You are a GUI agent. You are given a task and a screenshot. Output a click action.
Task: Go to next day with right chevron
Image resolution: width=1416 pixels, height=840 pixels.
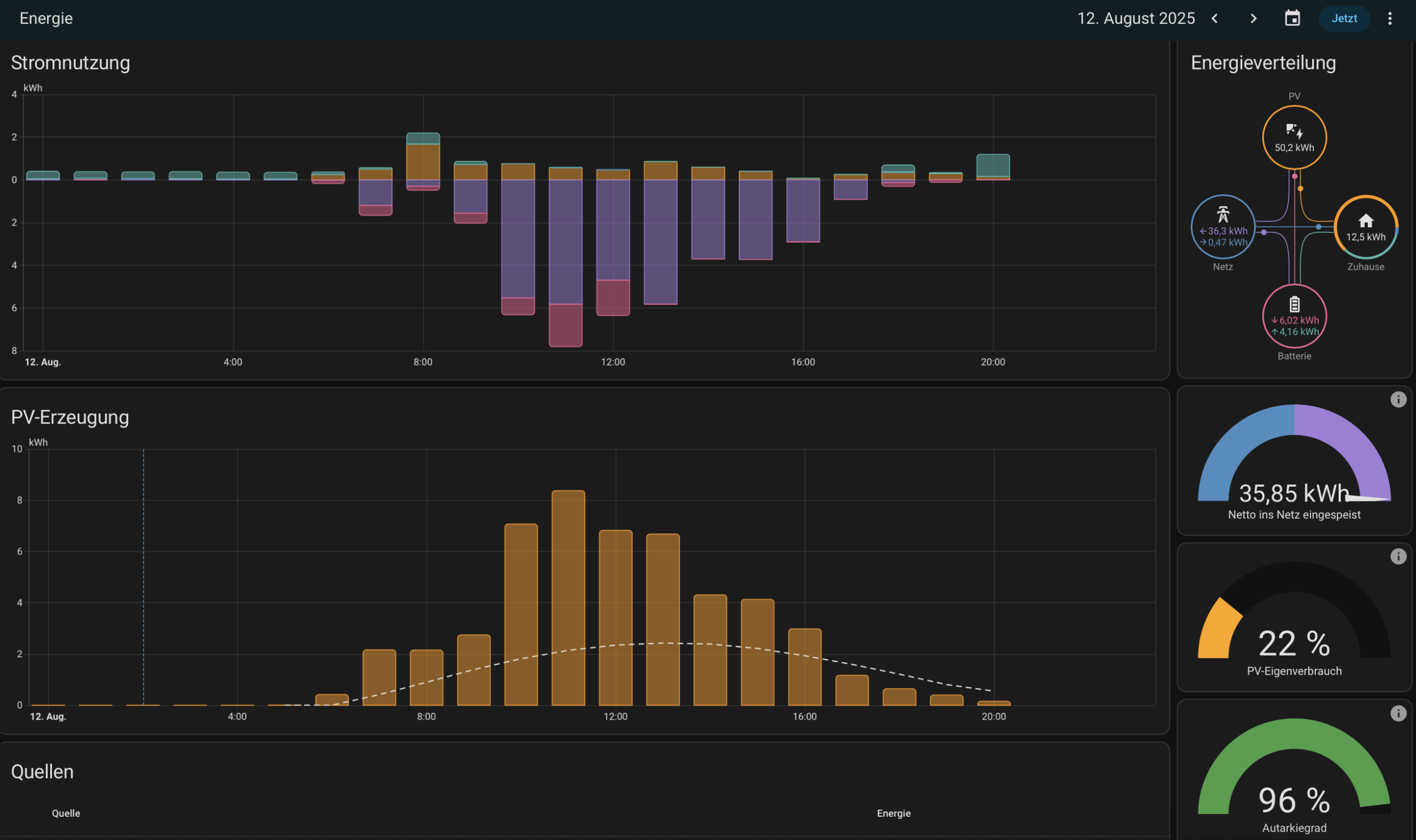pos(1253,19)
